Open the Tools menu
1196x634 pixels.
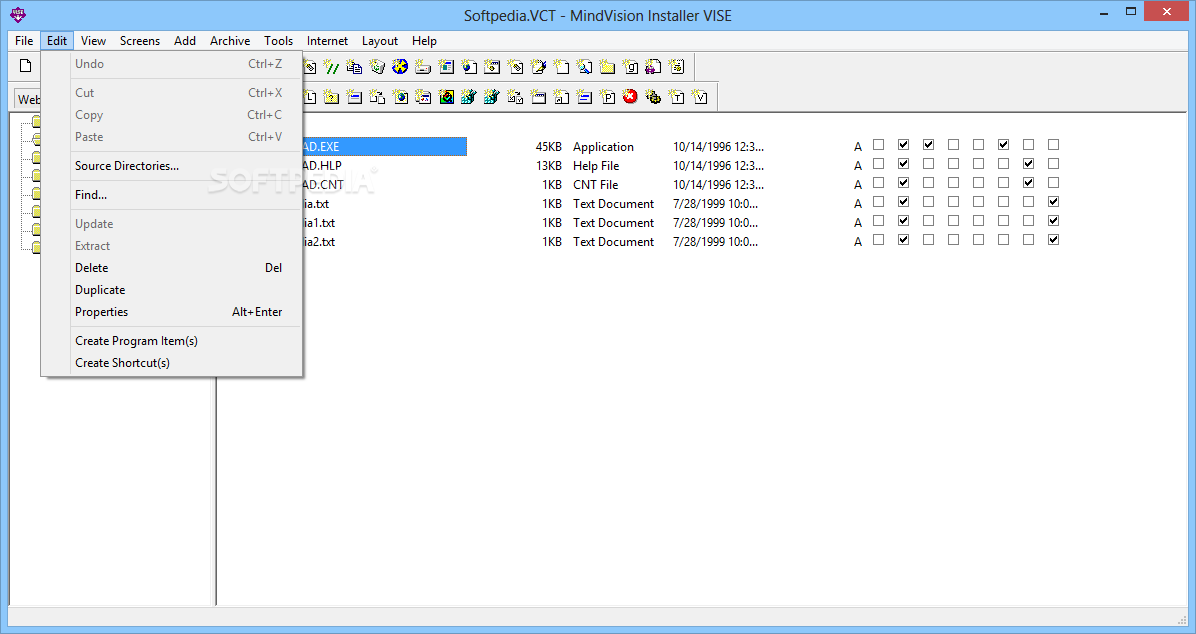278,40
